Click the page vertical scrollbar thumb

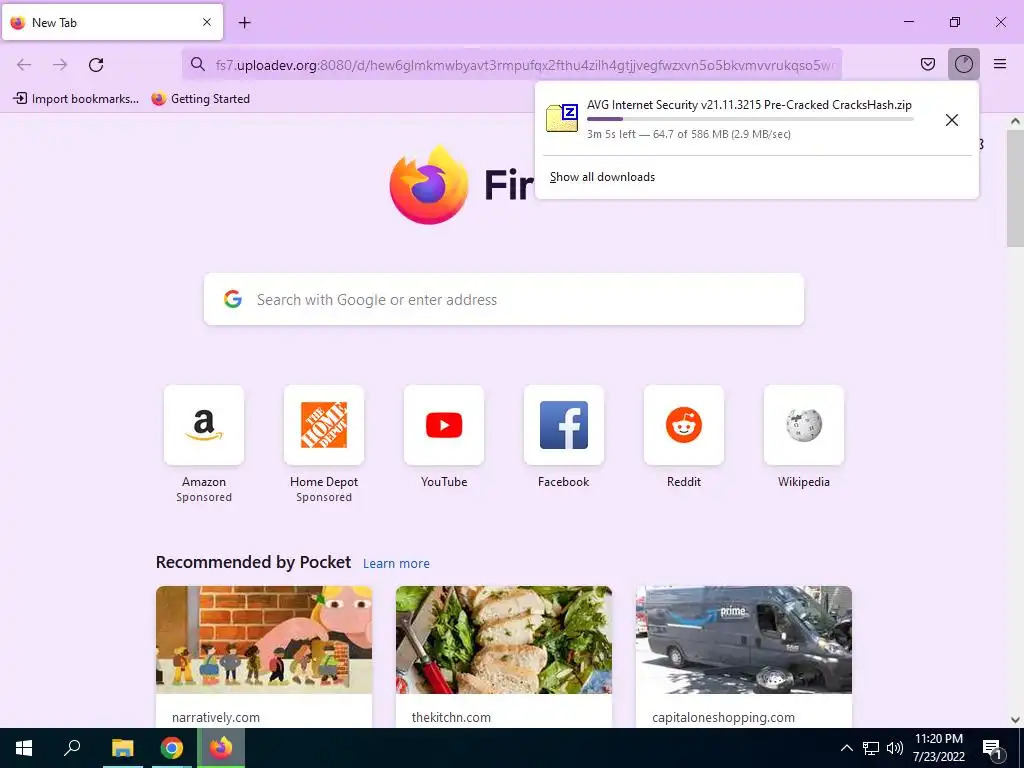click(1015, 187)
